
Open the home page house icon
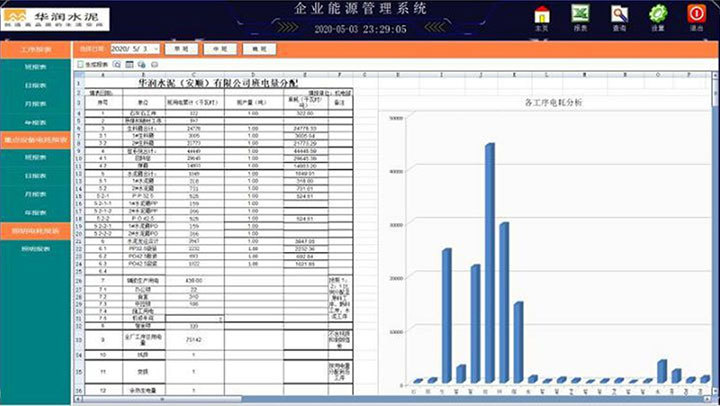pyautogui.click(x=542, y=15)
